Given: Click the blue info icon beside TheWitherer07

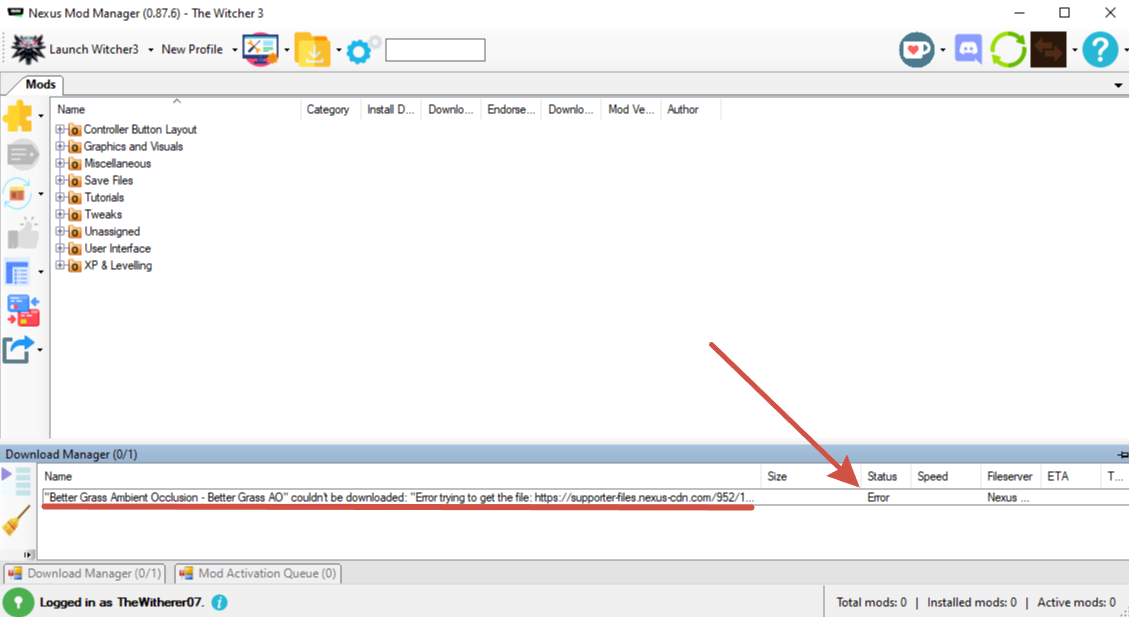Looking at the screenshot, I should [x=220, y=602].
